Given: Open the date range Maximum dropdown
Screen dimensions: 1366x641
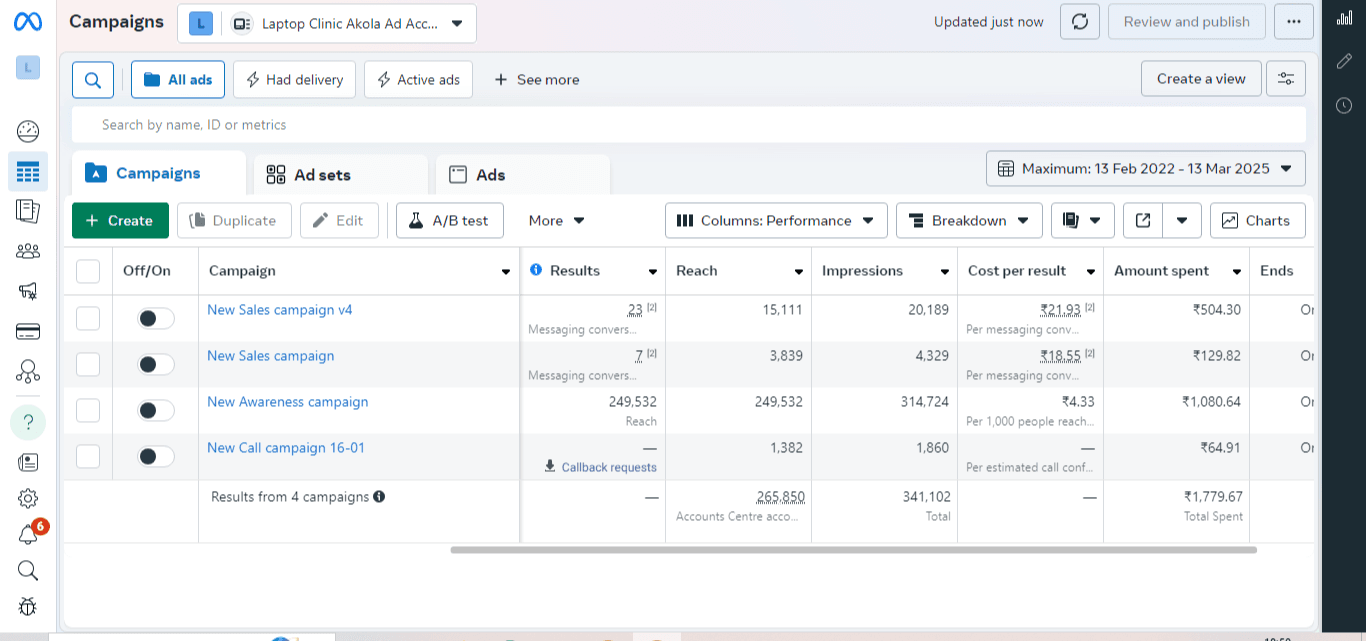Looking at the screenshot, I should coord(1146,168).
